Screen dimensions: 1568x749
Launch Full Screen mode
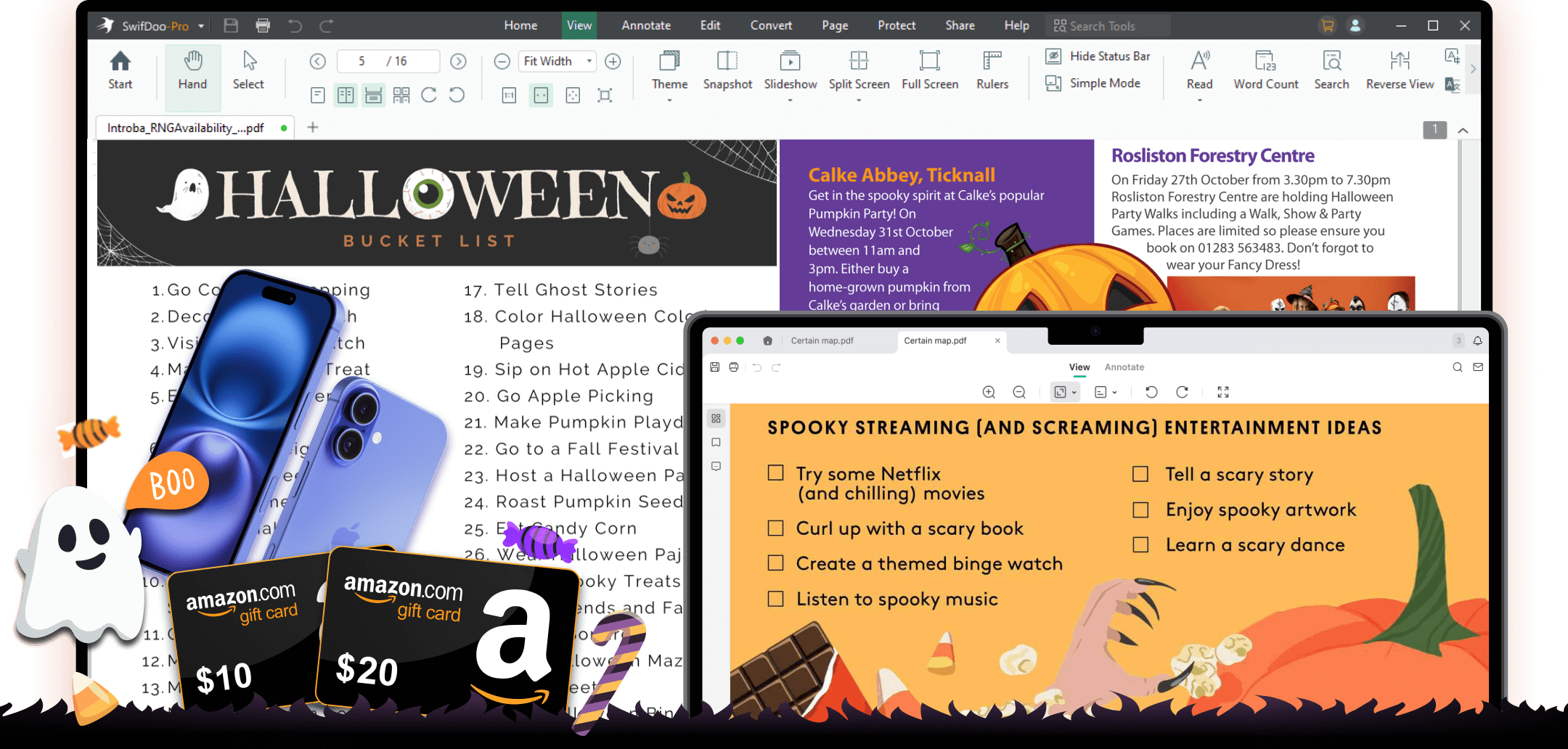[x=930, y=70]
